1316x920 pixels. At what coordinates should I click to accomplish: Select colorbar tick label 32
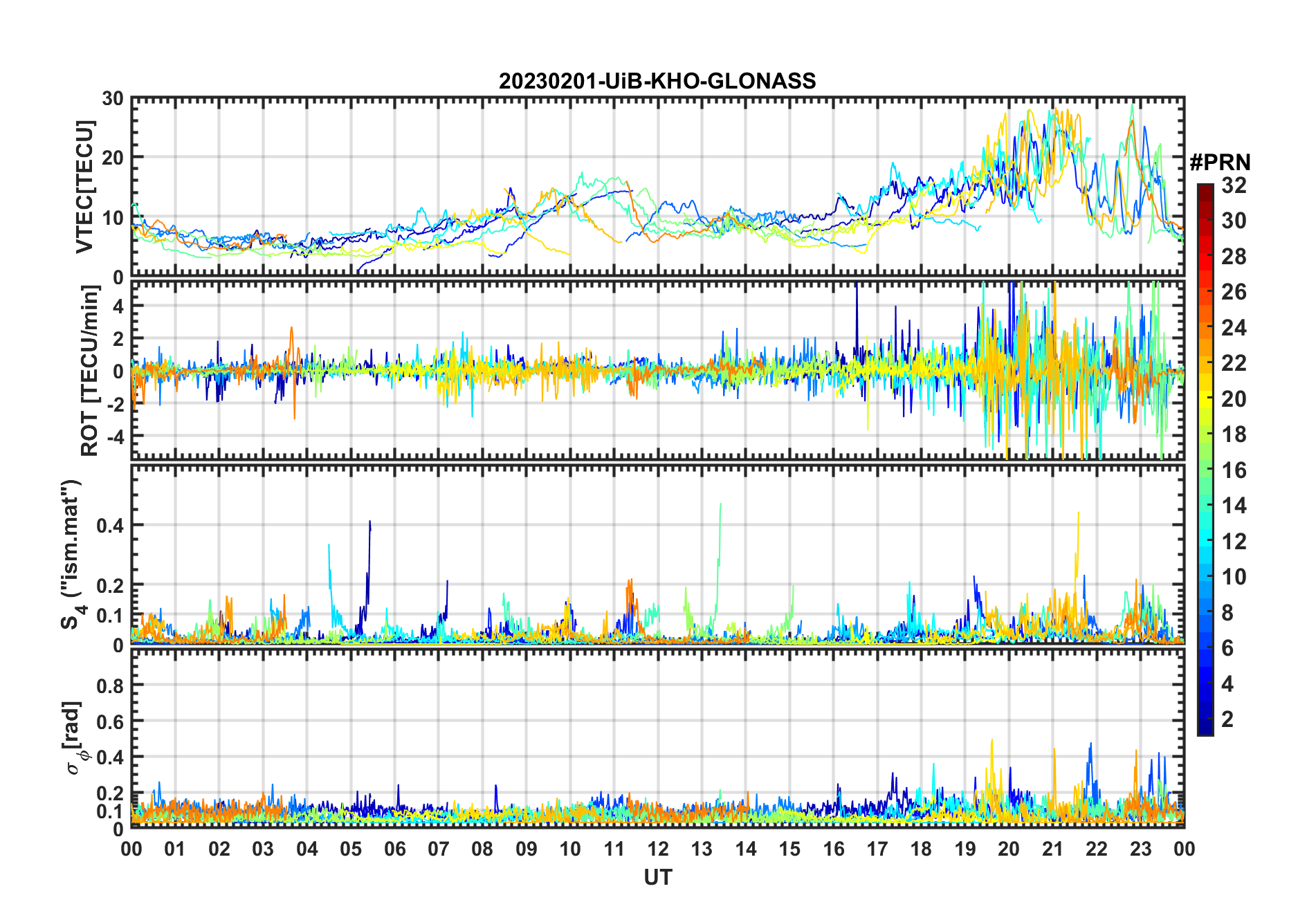tap(1234, 185)
